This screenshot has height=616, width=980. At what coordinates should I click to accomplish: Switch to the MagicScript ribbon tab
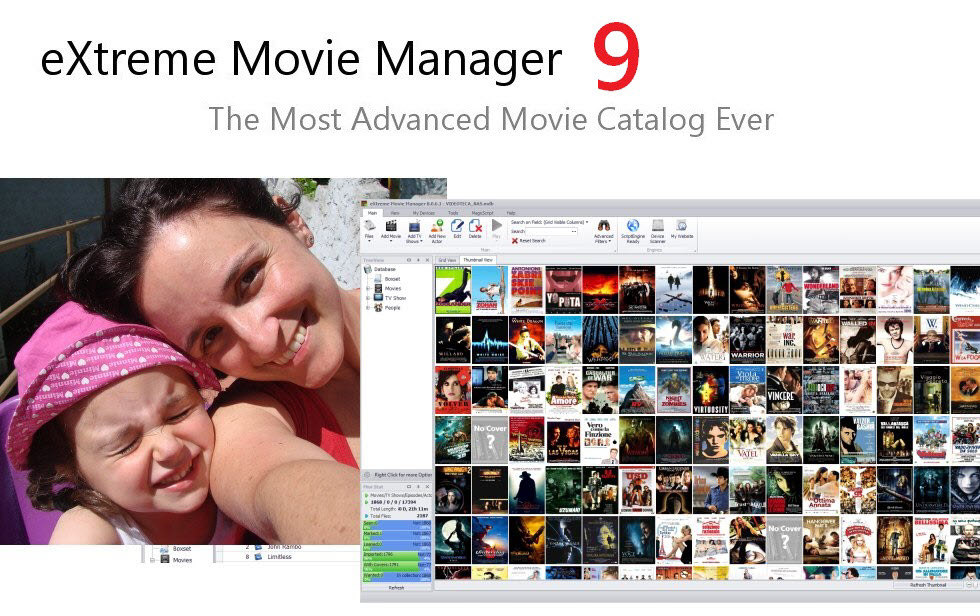pos(482,213)
